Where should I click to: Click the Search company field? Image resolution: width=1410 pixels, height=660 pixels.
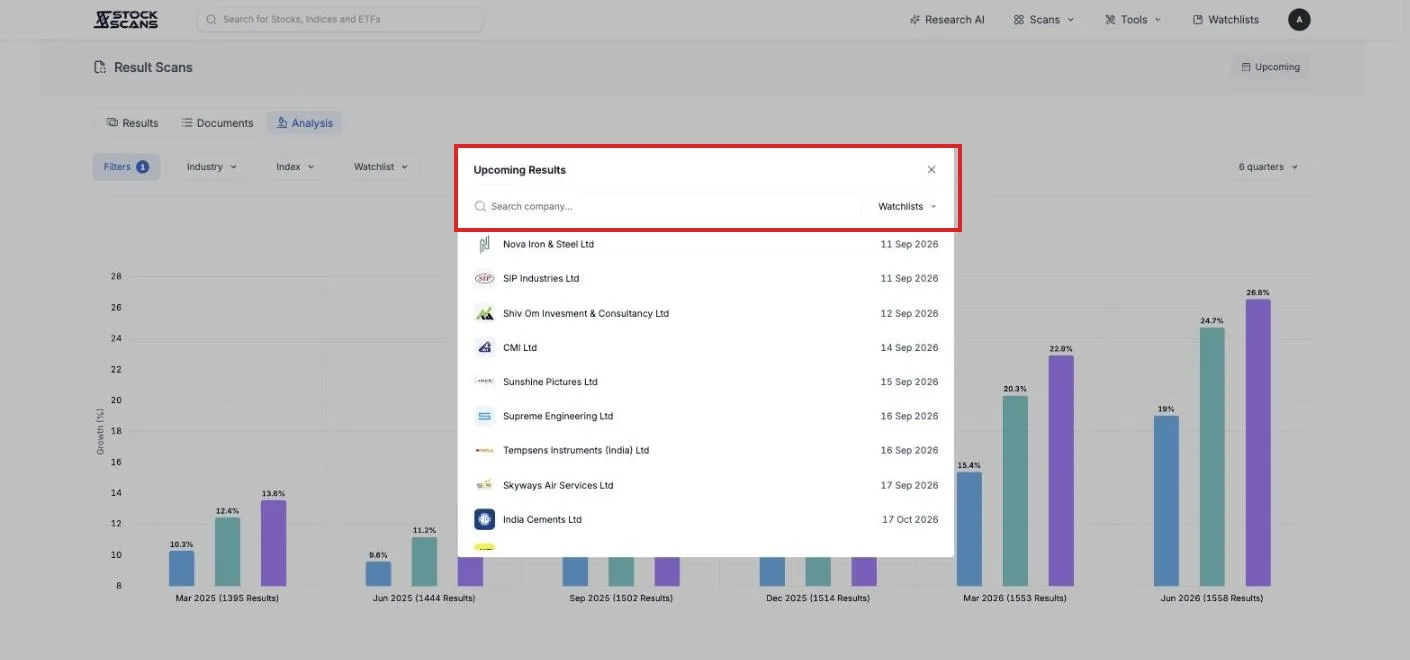667,206
